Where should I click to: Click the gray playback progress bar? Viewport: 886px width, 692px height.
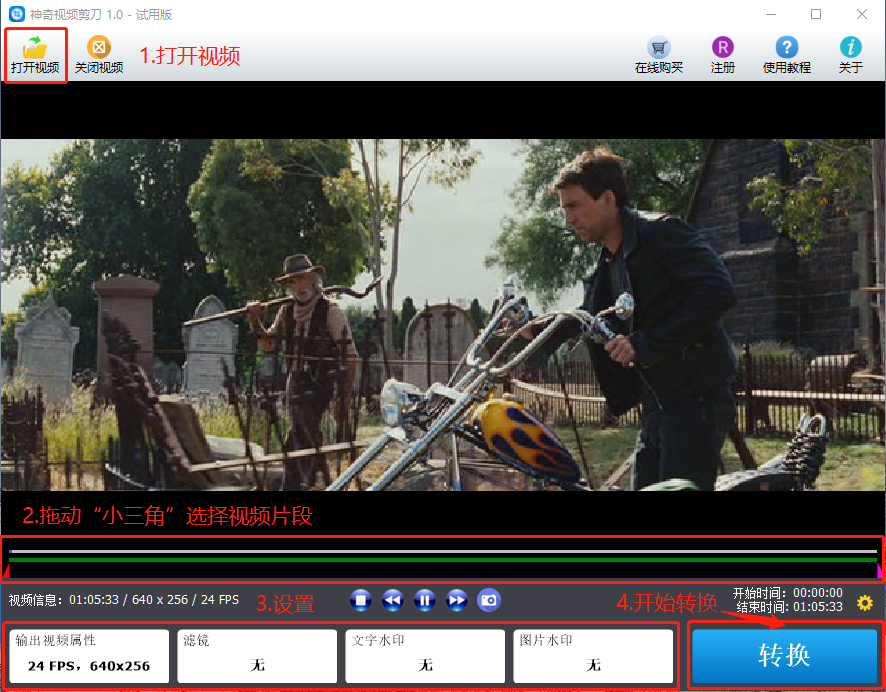(x=443, y=551)
